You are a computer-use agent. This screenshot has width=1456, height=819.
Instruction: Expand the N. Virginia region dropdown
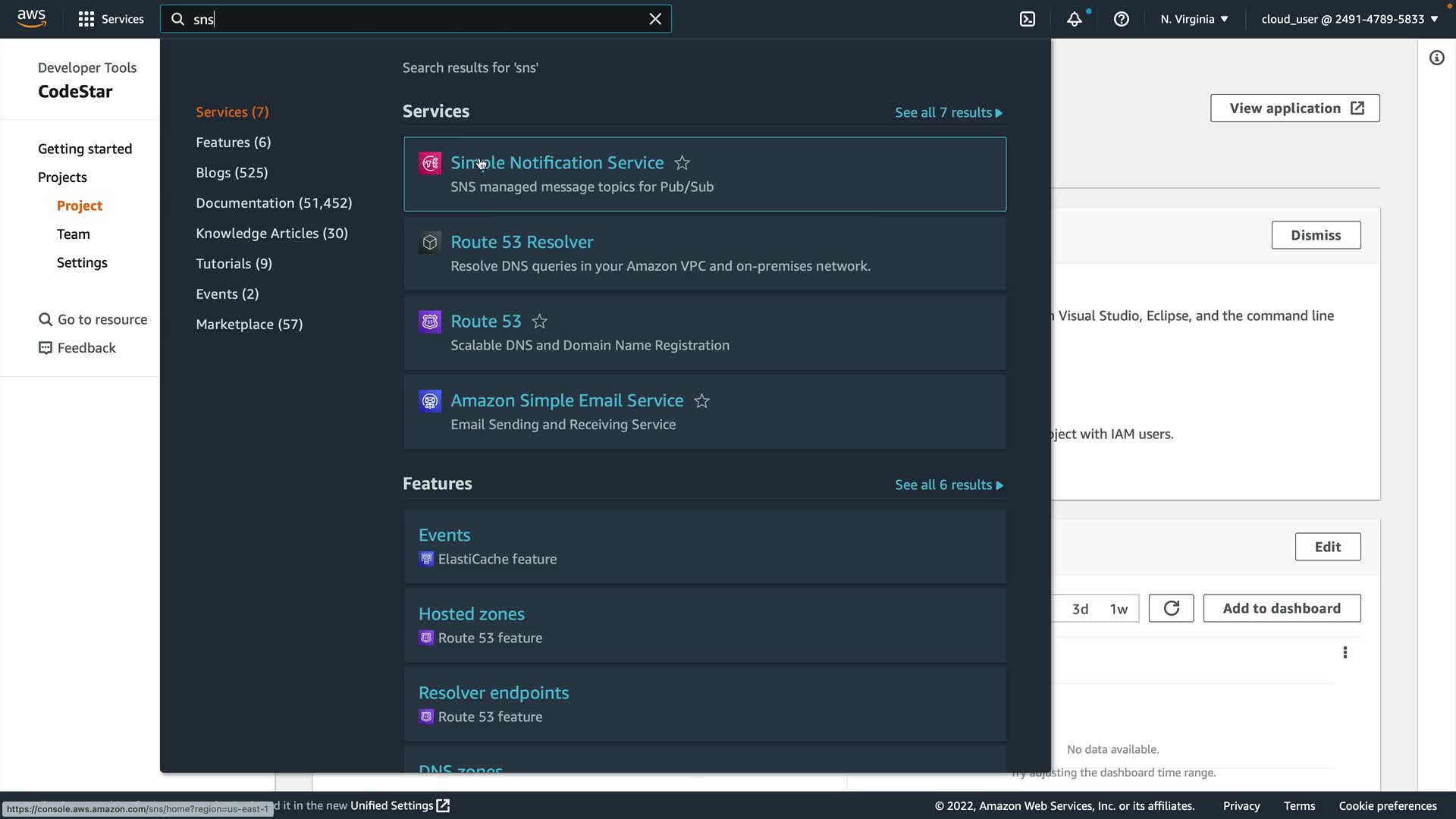1194,19
